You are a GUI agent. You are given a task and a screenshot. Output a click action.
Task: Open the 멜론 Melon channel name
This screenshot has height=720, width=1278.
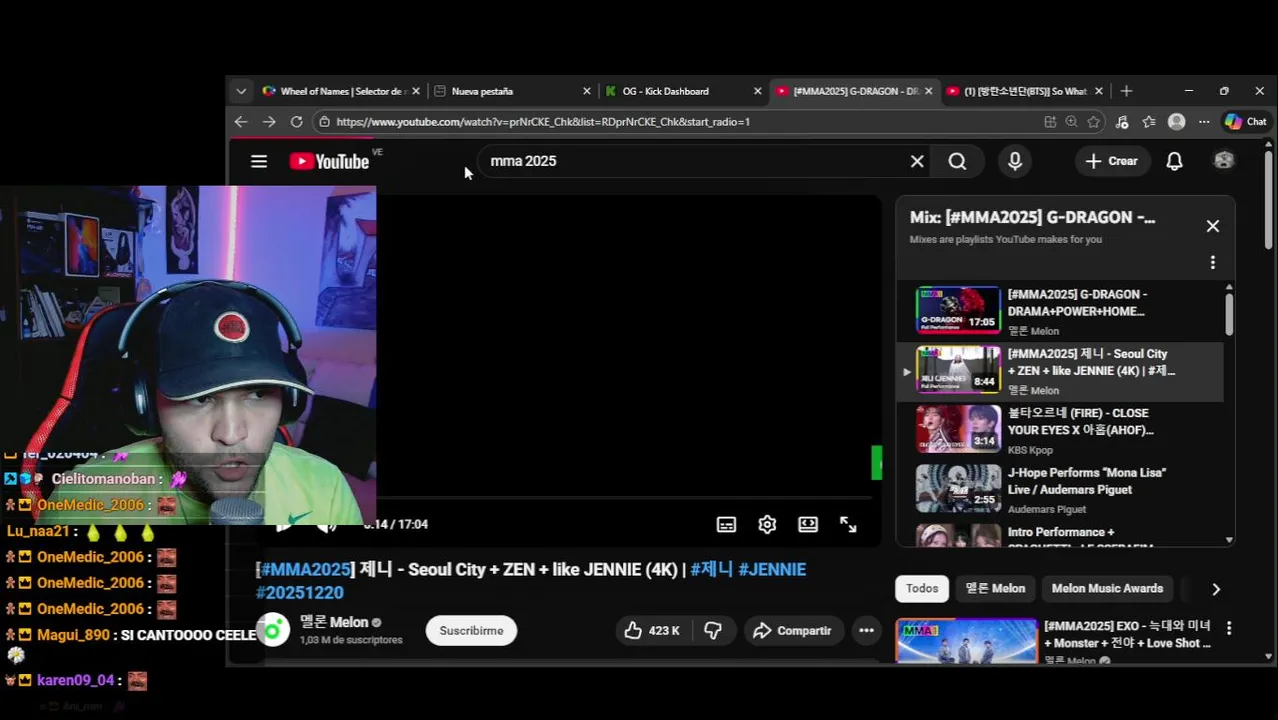pyautogui.click(x=334, y=622)
